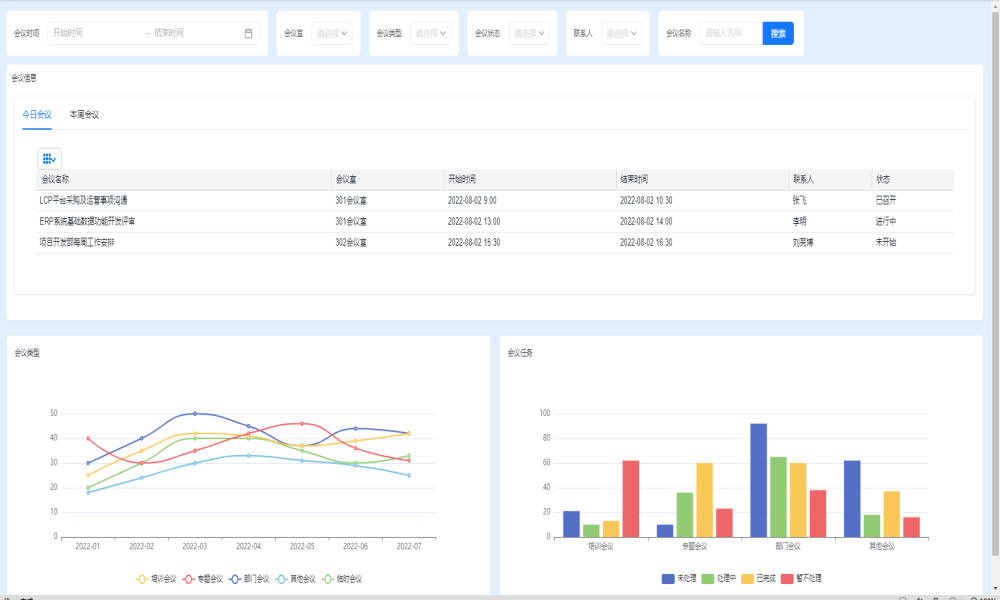The height and width of the screenshot is (600, 1000).
Task: Click the yellow bar above 专题会议 category
Action: point(705,500)
